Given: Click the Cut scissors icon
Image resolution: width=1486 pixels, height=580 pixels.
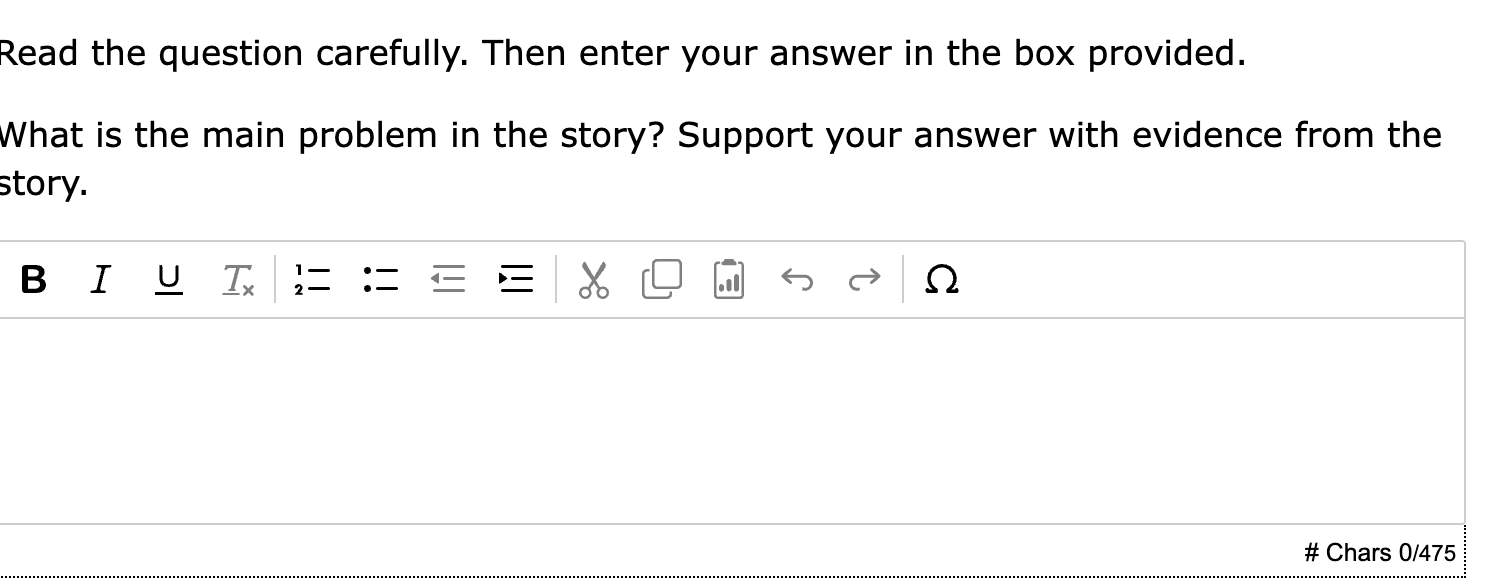Looking at the screenshot, I should [x=594, y=281].
